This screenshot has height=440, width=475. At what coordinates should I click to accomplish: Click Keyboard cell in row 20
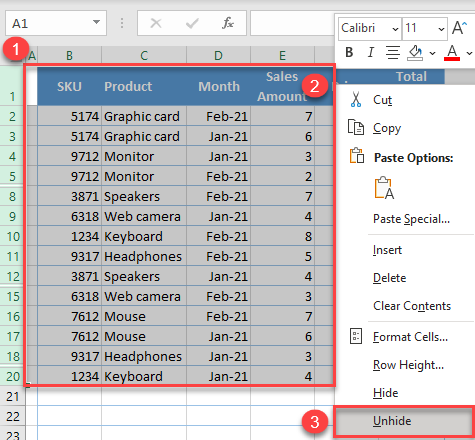(x=144, y=376)
